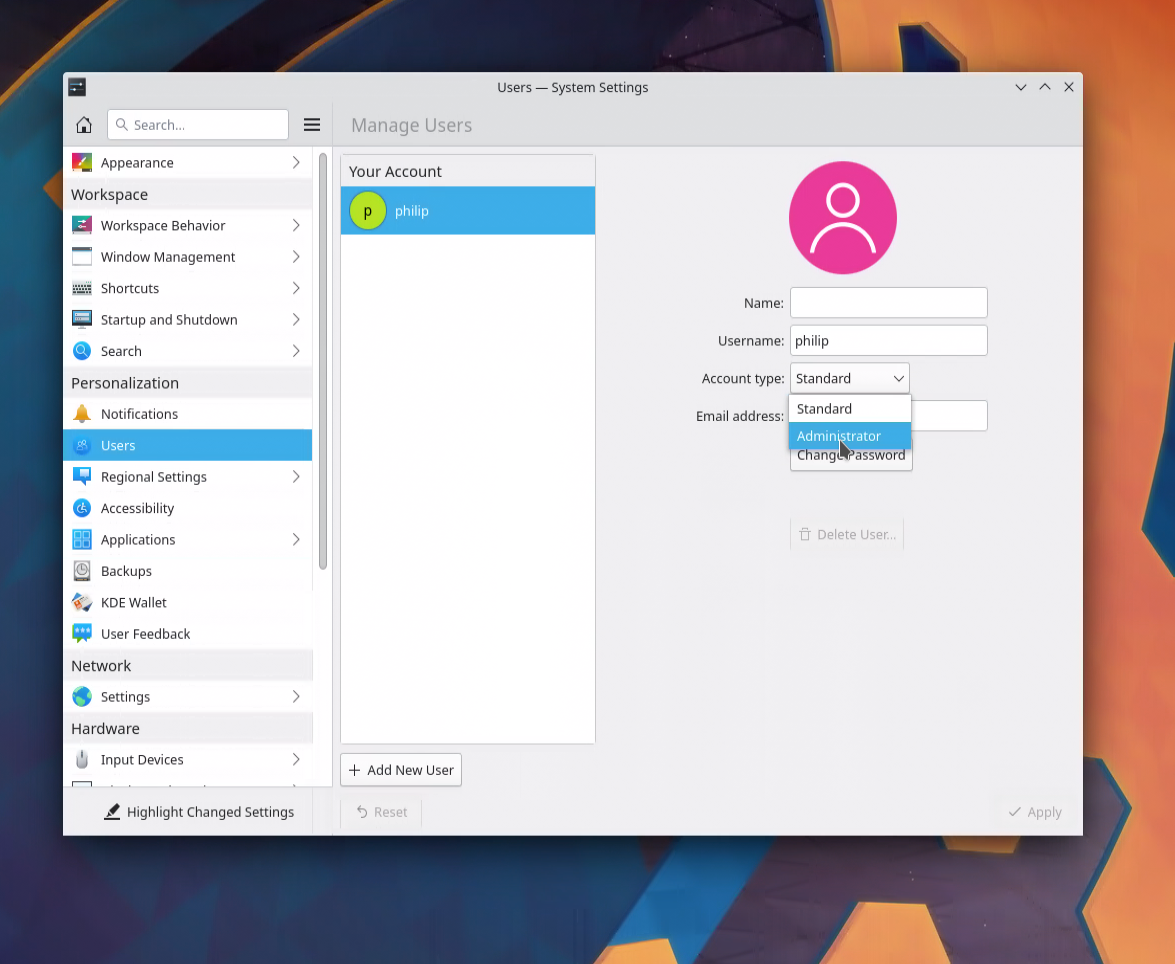Open User Feedback settings
Image resolution: width=1175 pixels, height=964 pixels.
(145, 634)
